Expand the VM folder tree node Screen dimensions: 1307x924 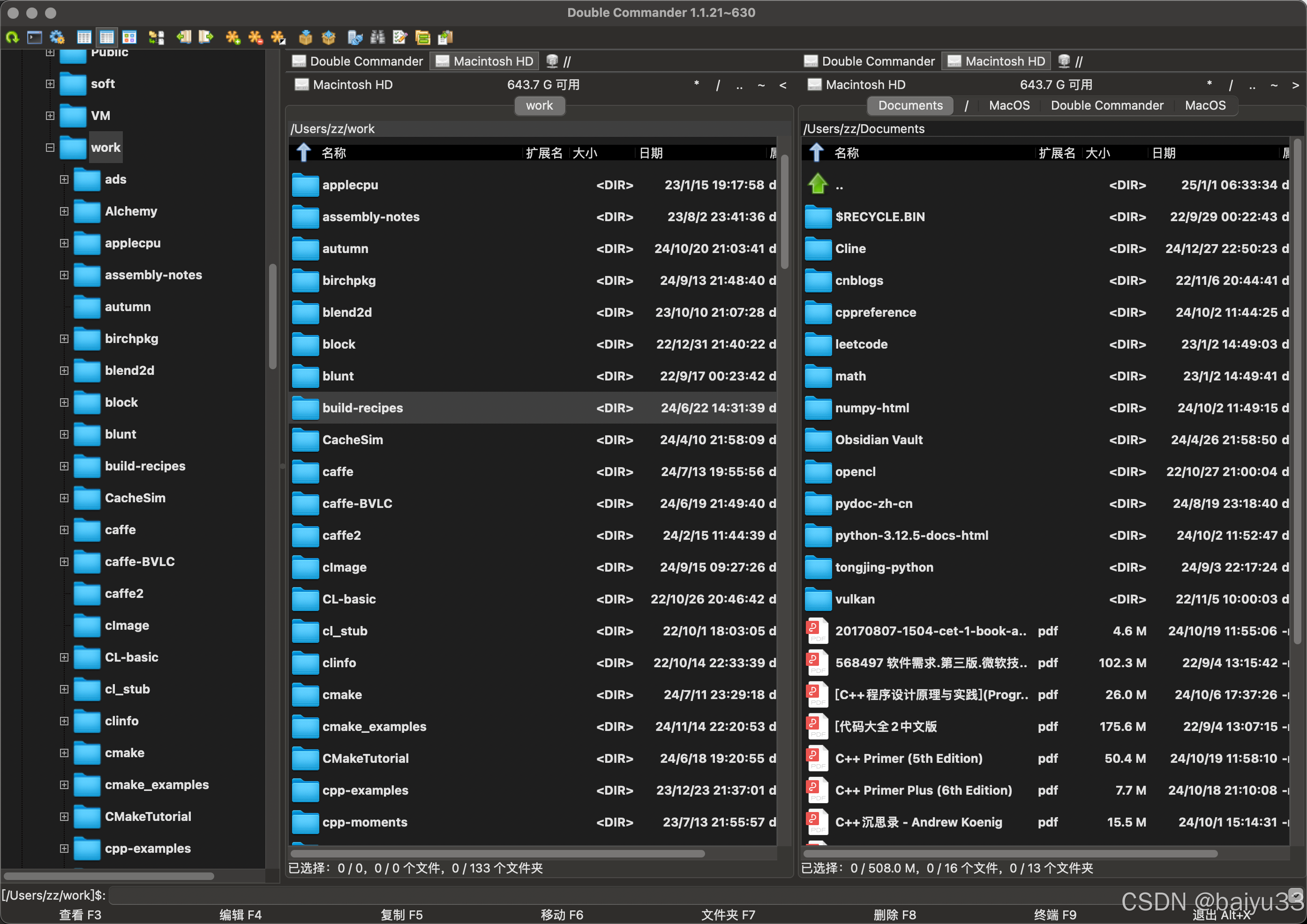pos(50,115)
